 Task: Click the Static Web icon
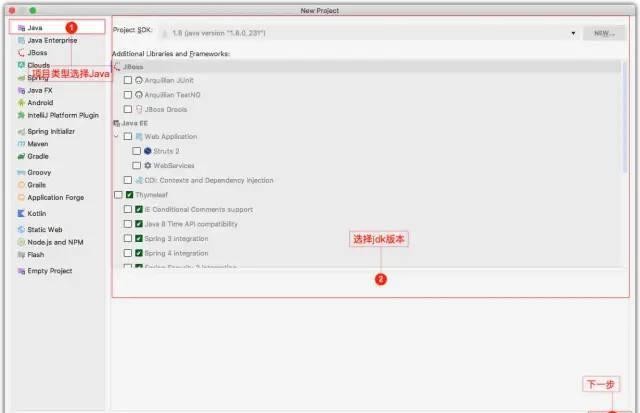pos(21,230)
